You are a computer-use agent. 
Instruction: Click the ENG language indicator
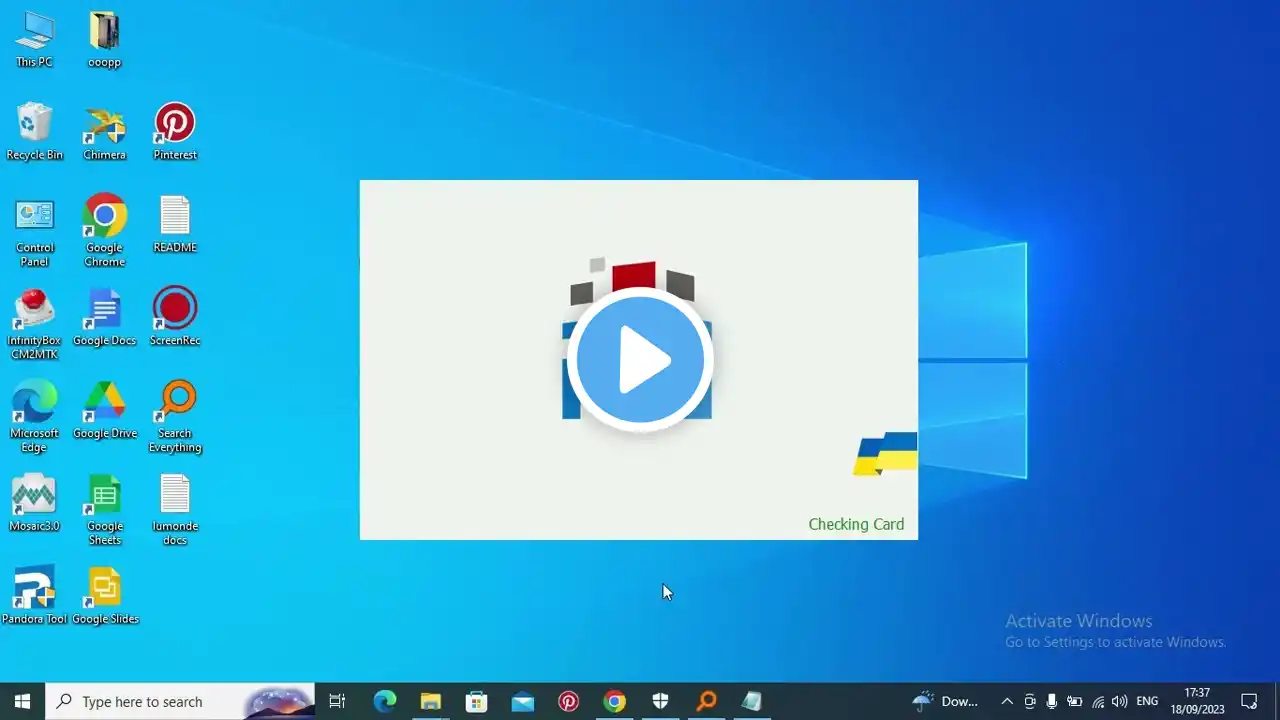click(1147, 701)
